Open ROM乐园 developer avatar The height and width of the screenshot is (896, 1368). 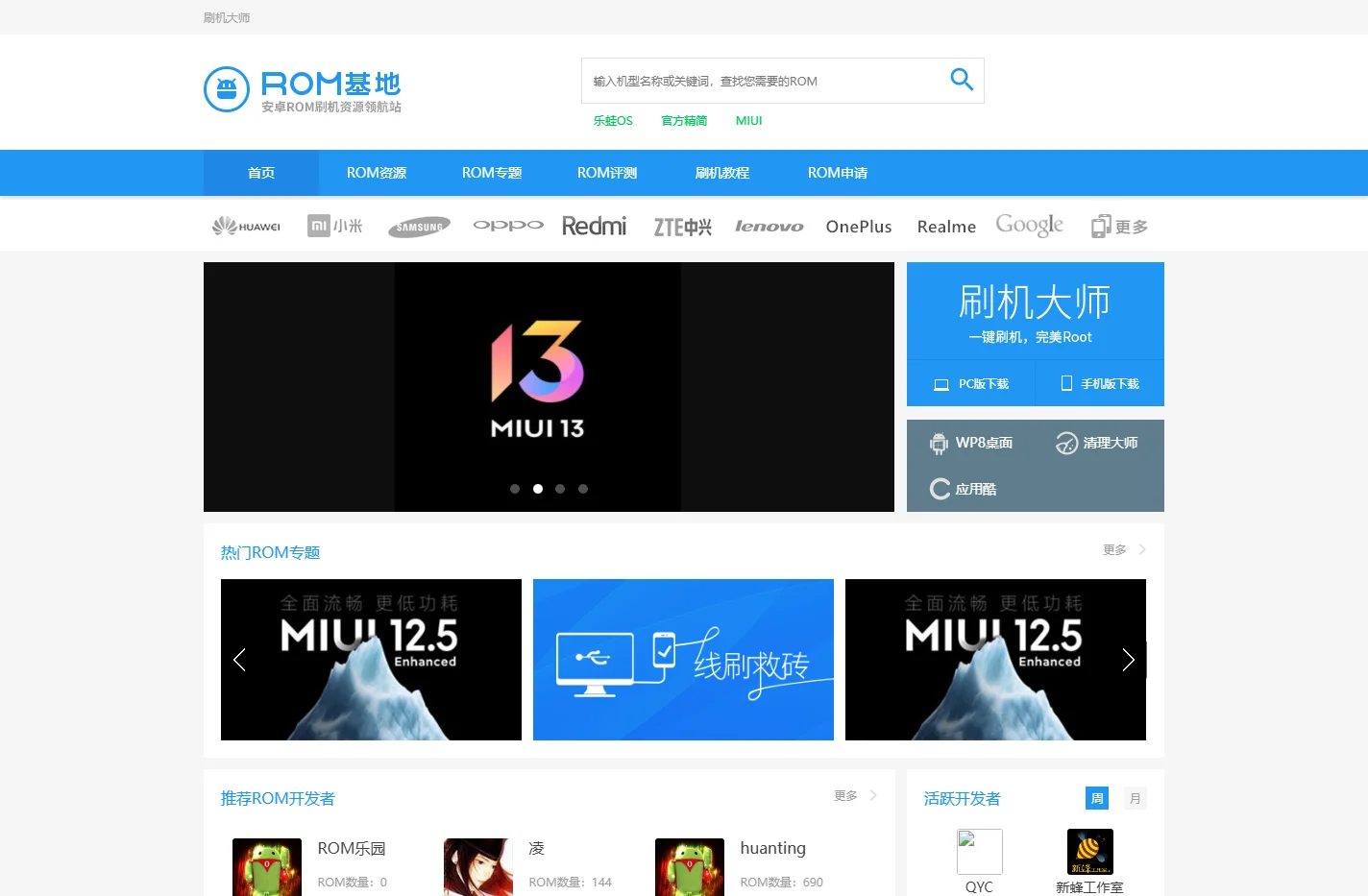(267, 867)
